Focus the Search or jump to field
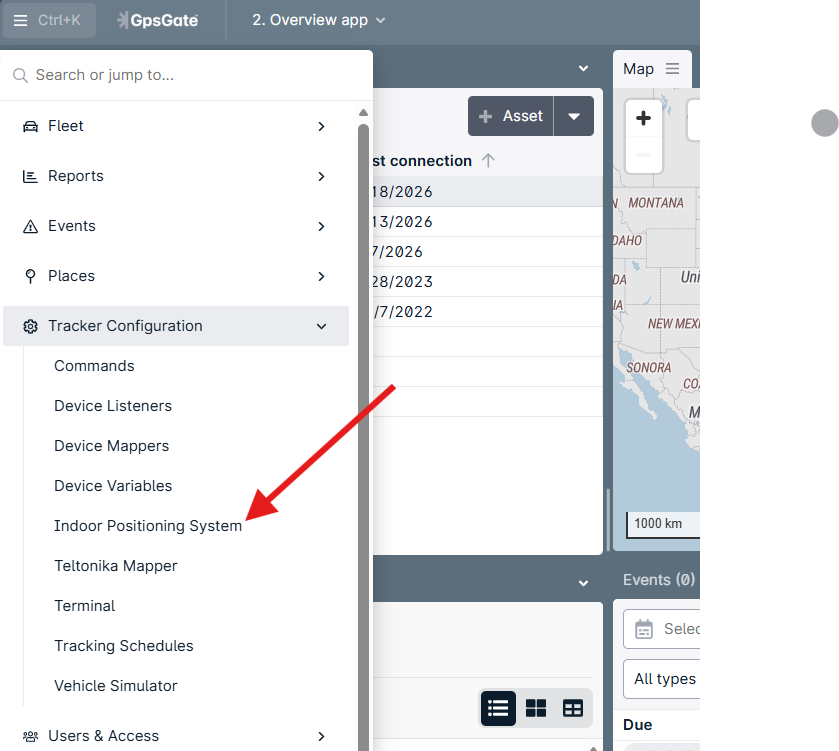839x751 pixels. 186,75
